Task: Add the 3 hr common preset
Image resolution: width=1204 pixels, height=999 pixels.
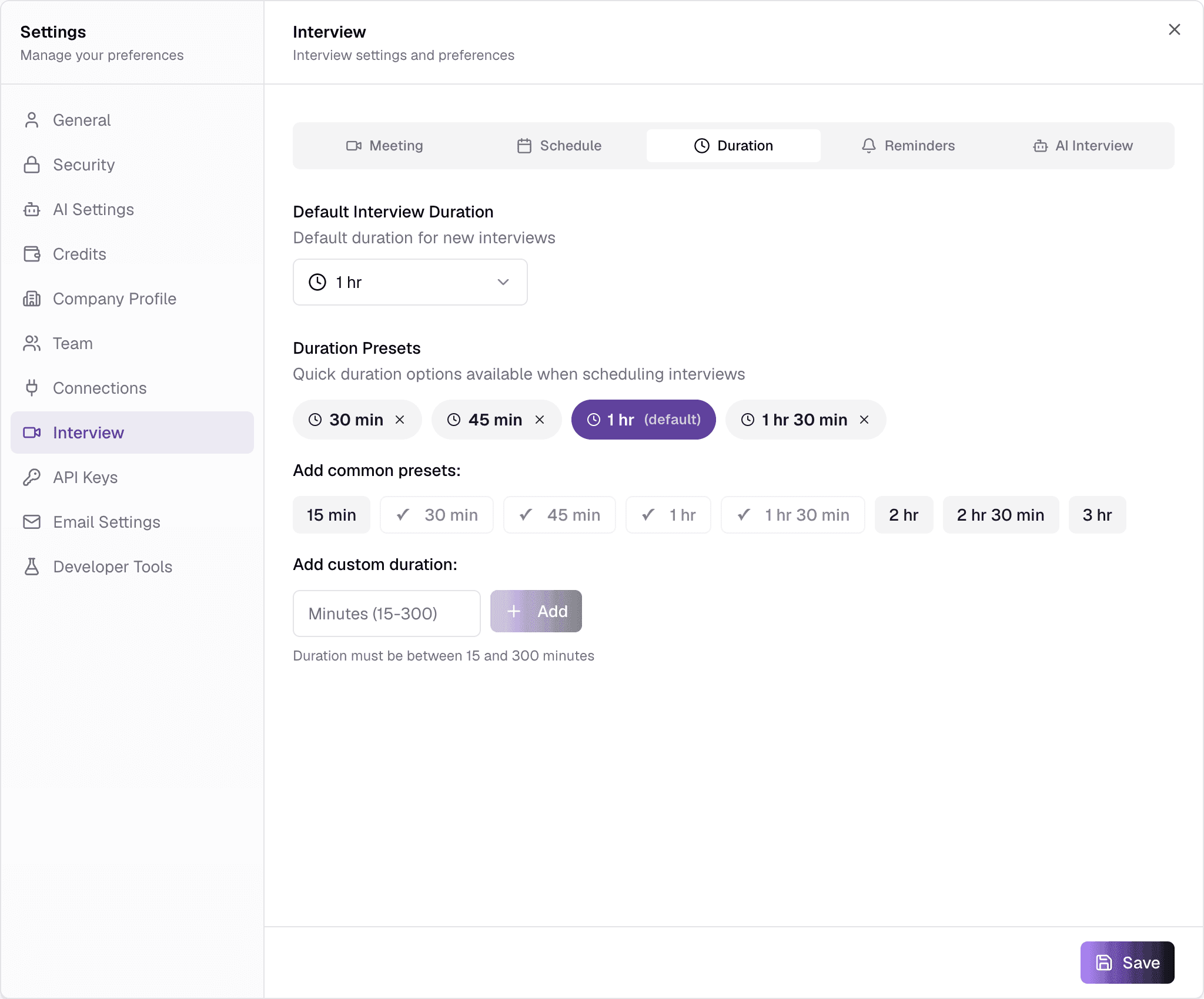Action: (1098, 515)
